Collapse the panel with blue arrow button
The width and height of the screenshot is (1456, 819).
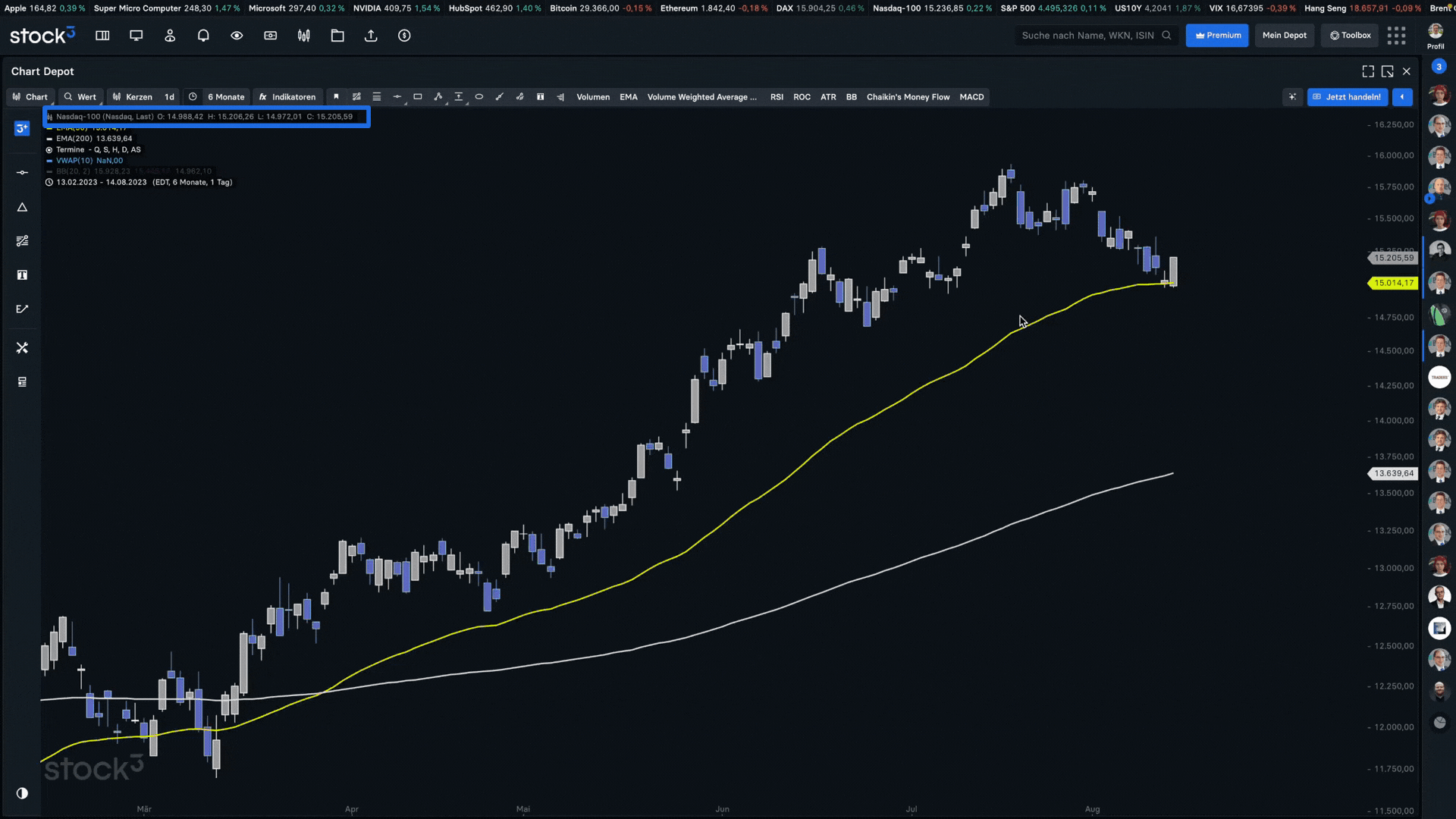click(1402, 97)
